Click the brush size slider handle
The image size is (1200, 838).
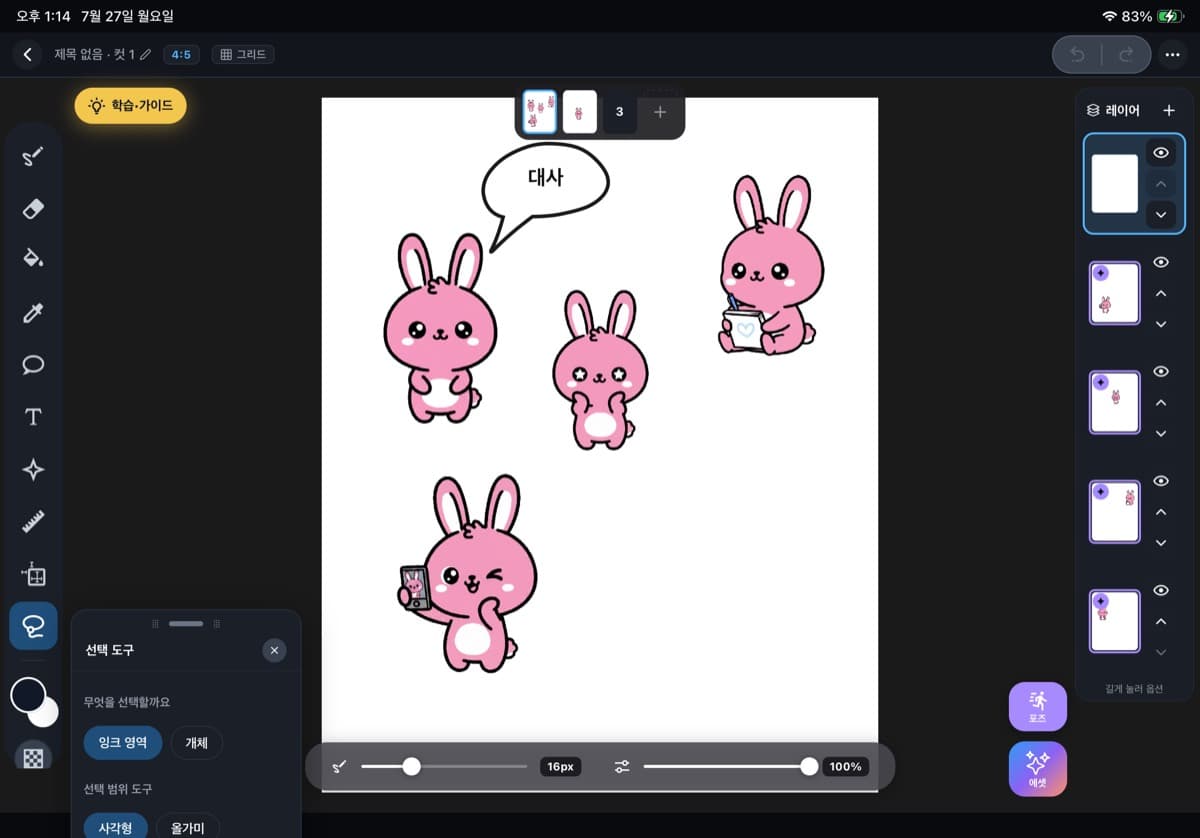pos(411,767)
